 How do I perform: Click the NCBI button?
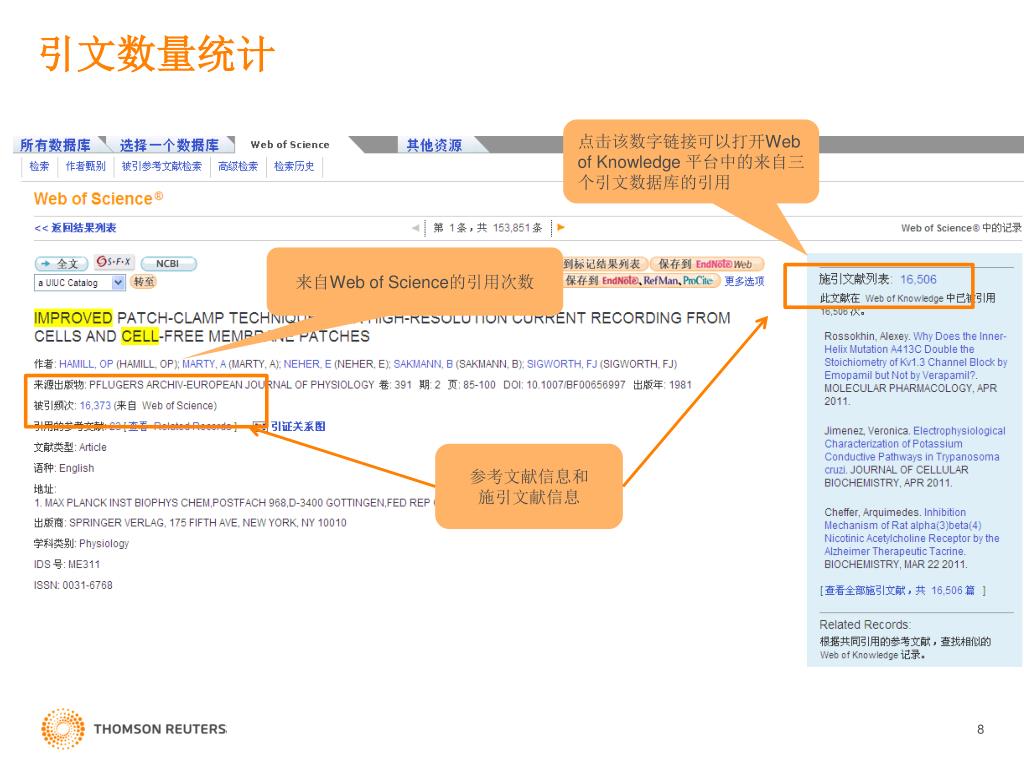click(168, 264)
